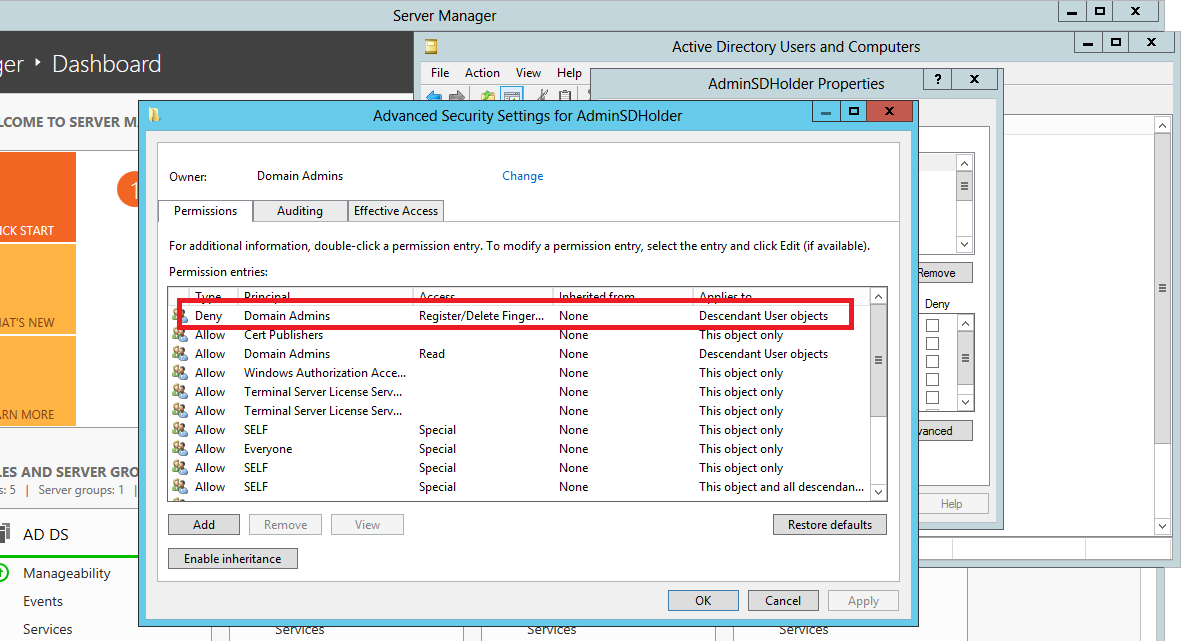Viewport: 1181px width, 641px height.
Task: Click the folder icon in Advanced Security title bar
Action: (x=154, y=115)
